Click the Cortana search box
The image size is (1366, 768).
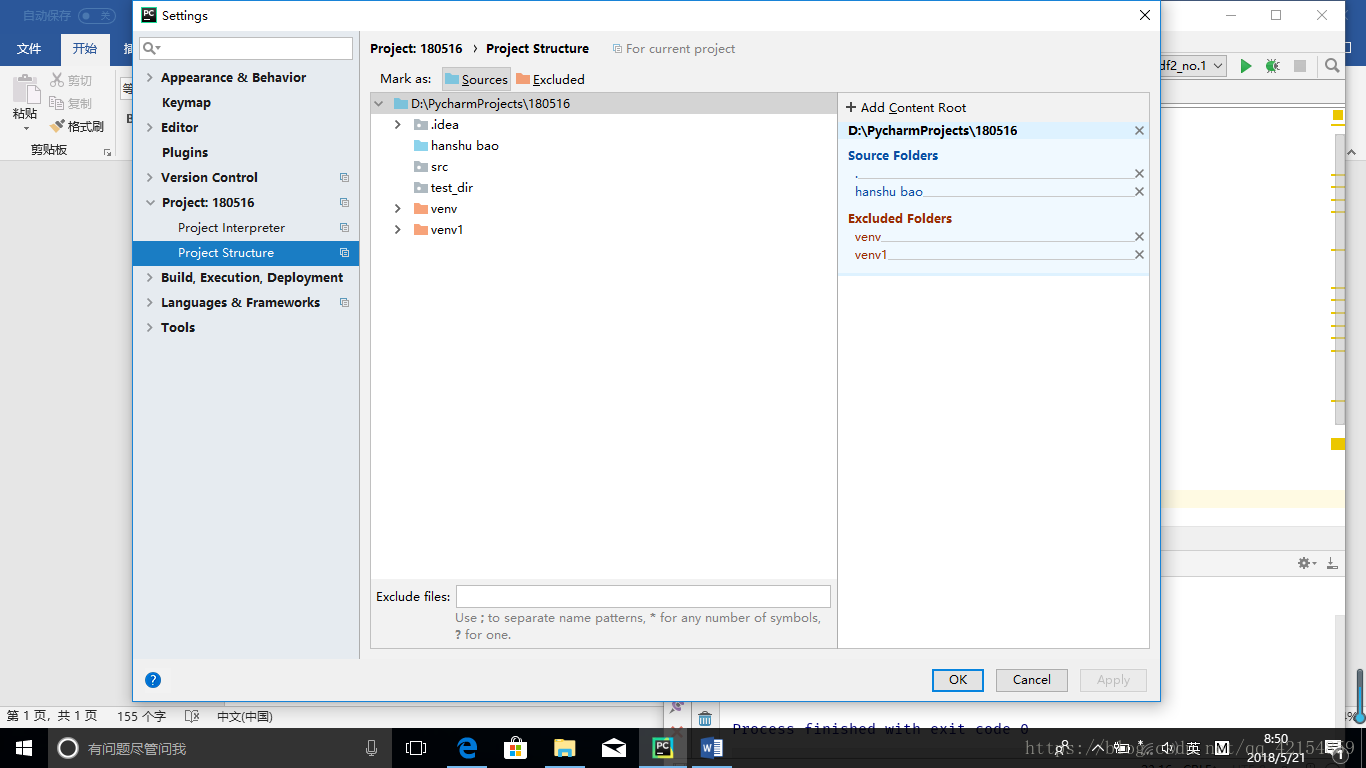point(219,748)
